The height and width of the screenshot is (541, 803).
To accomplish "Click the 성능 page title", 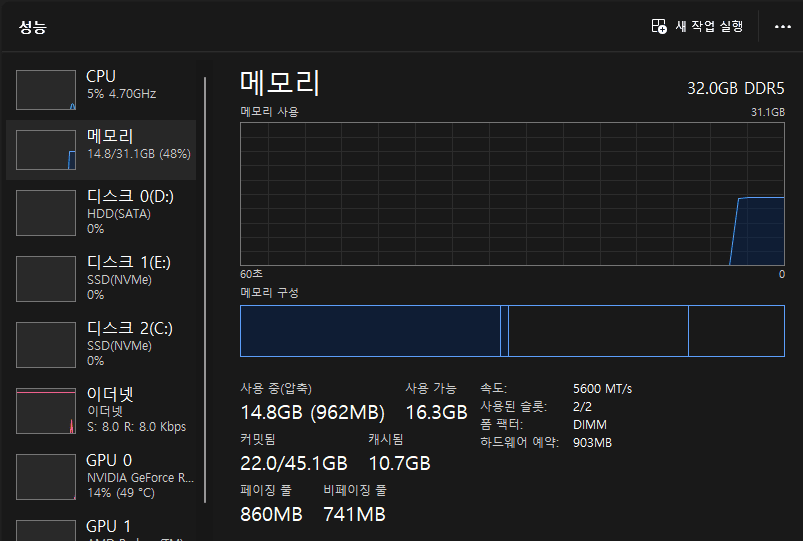I will 33,27.
